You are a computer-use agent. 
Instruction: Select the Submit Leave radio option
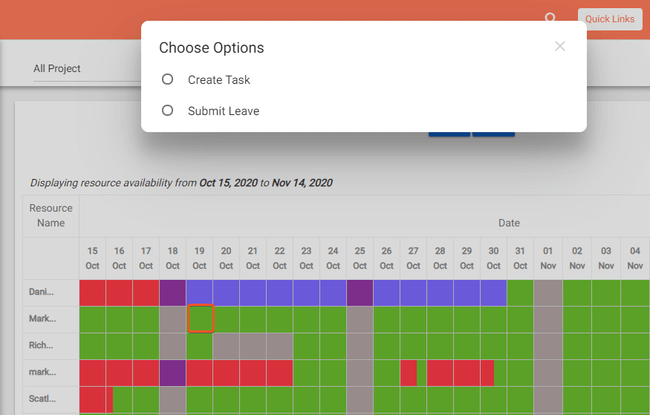pyautogui.click(x=167, y=111)
